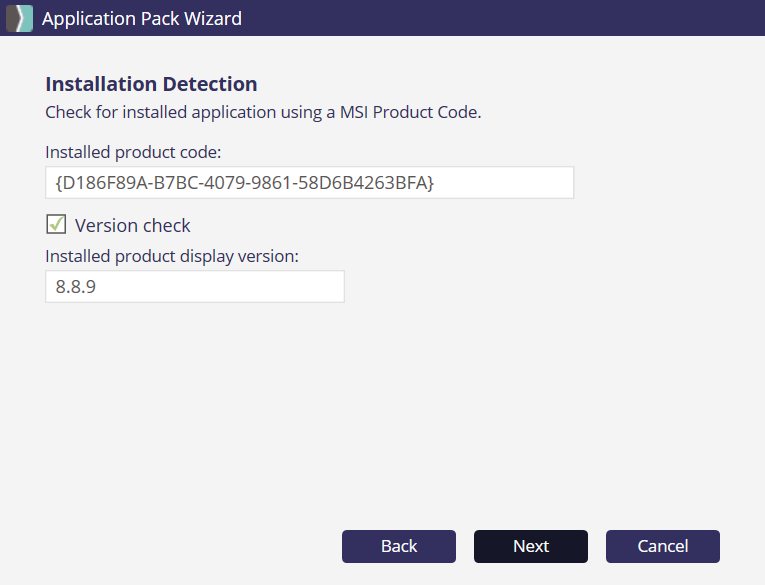The height and width of the screenshot is (585, 765).
Task: Click the 'Version check' label text
Action: pos(132,226)
